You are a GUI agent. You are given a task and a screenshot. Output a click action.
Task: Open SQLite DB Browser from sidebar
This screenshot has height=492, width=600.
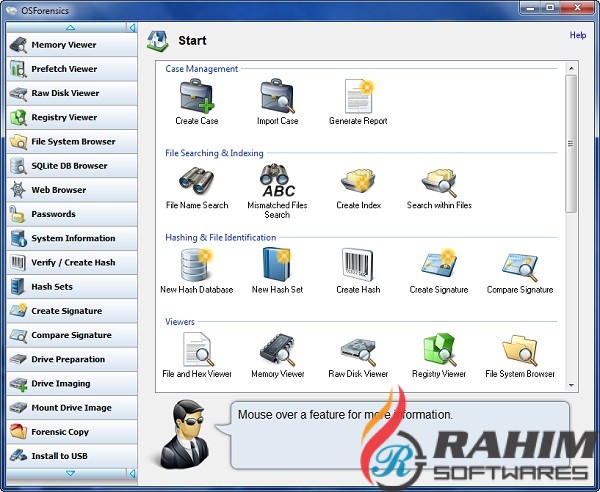tap(72, 166)
